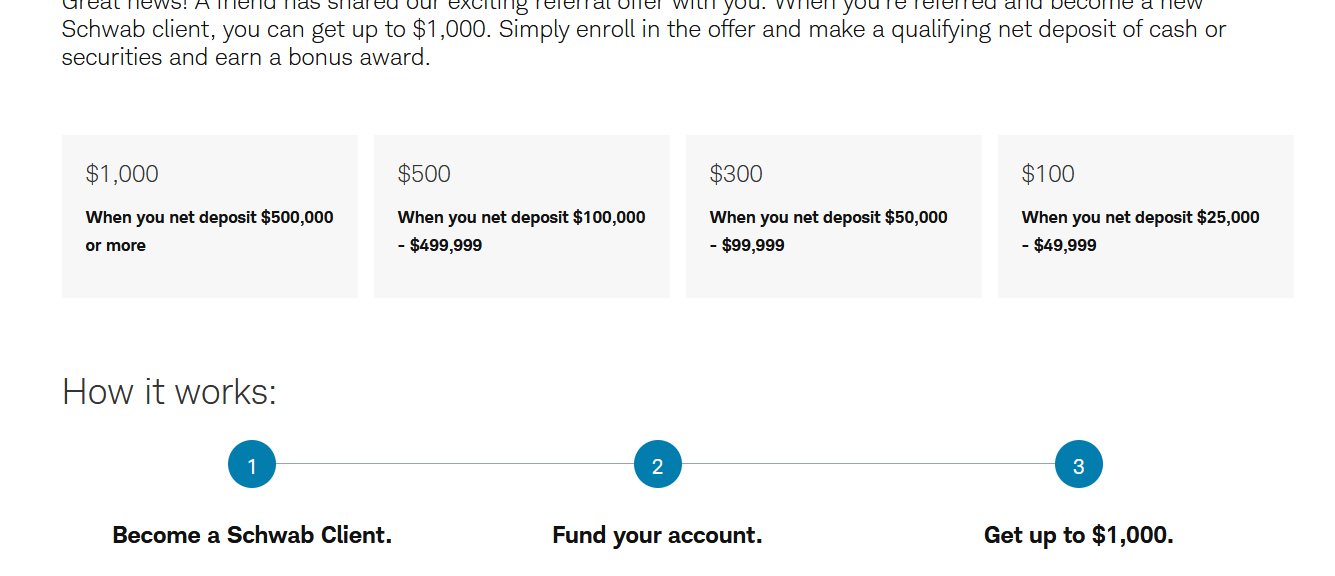
Task: Click the "Become a Schwab Client." step label
Action: [252, 535]
